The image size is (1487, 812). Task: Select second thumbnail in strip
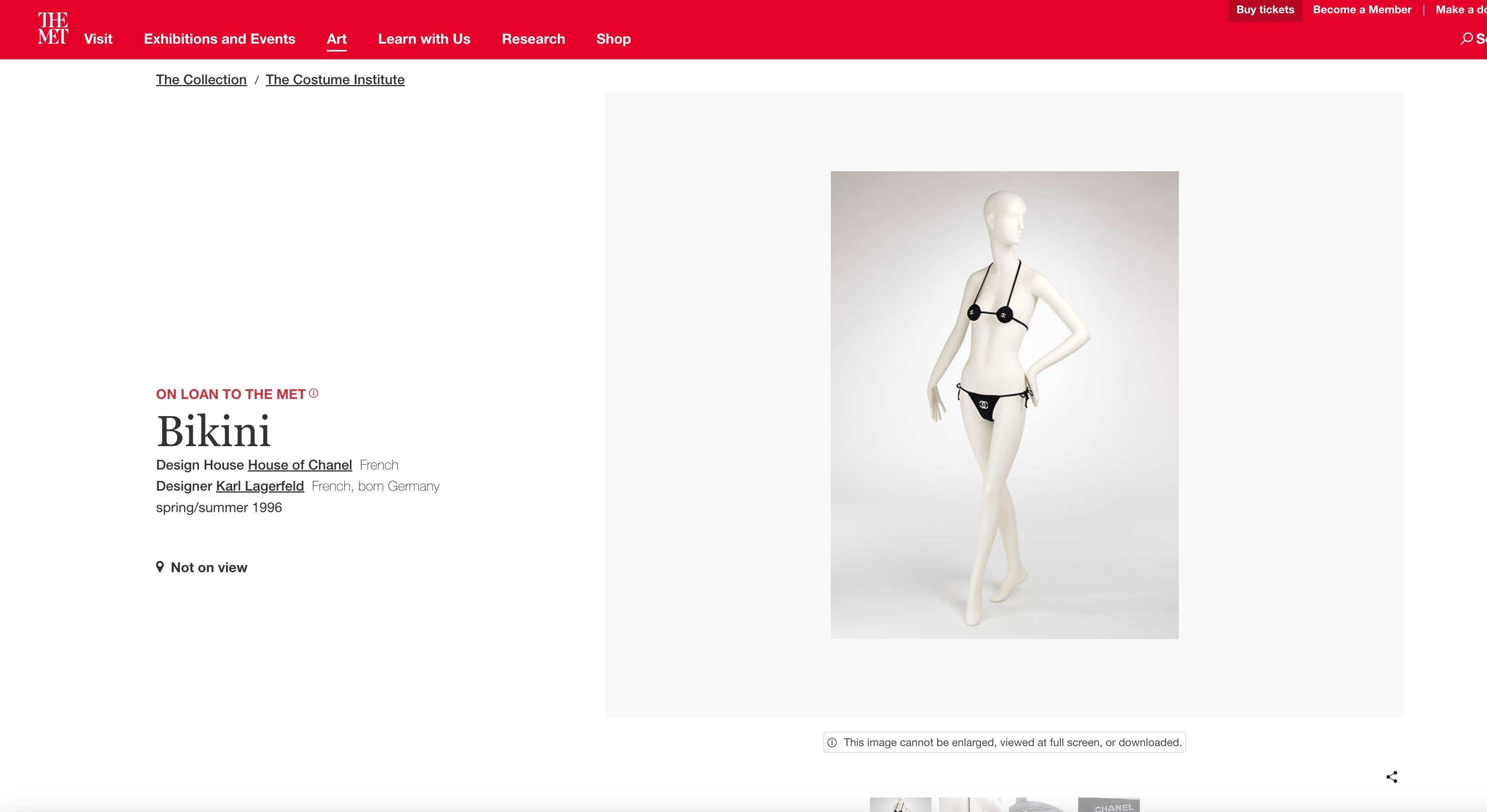(971, 805)
